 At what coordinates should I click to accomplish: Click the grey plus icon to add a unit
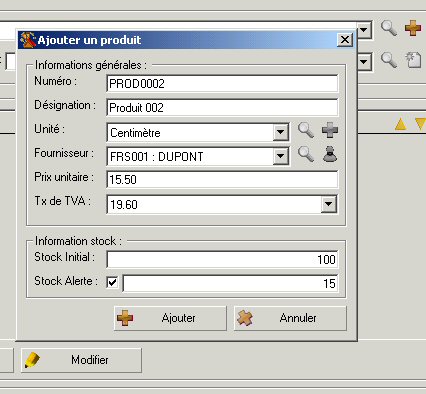coord(330,130)
